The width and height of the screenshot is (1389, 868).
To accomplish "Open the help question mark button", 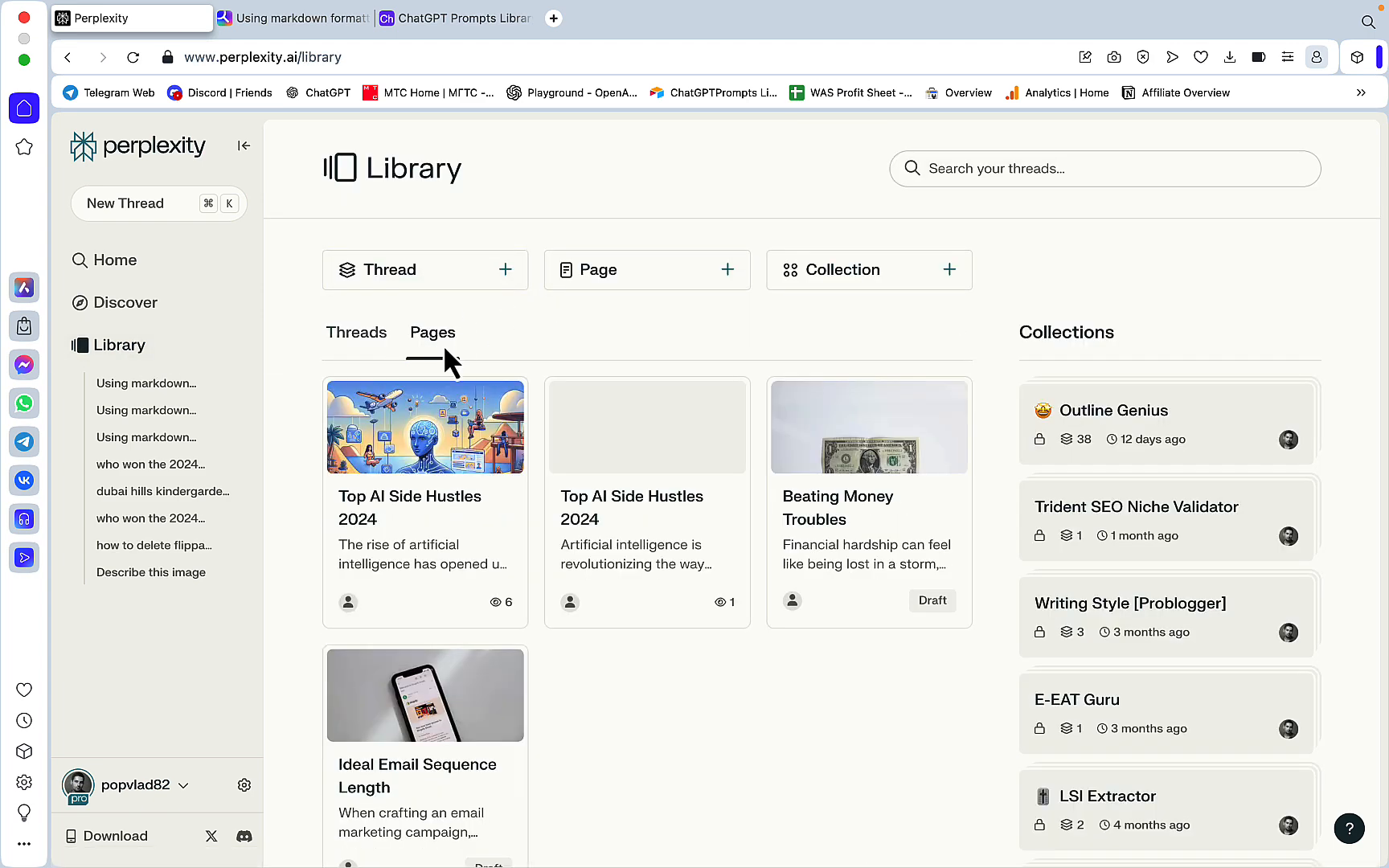I will pyautogui.click(x=1350, y=829).
